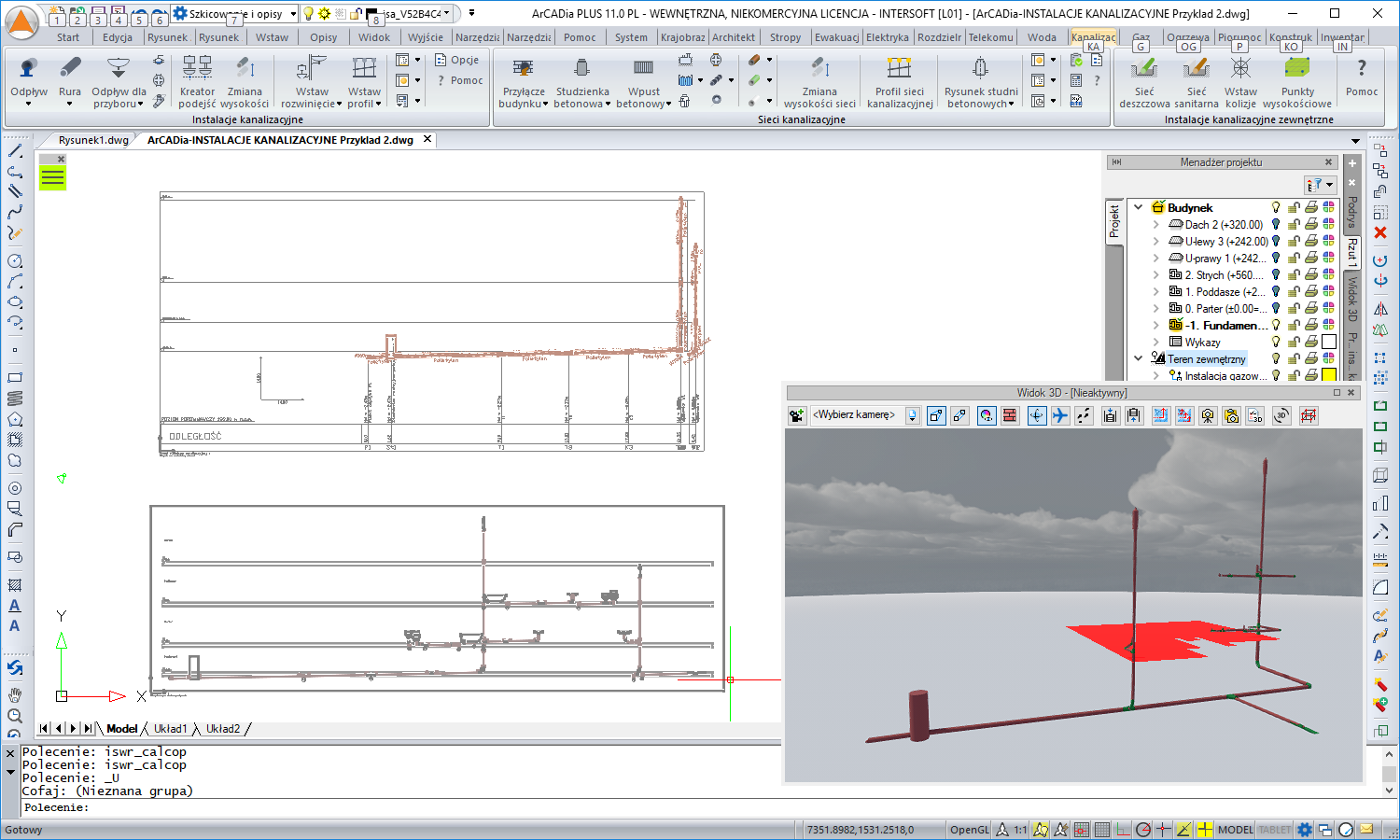Screen dimensions: 1400x840
Task: Click the 3D rotate icon in Widok 3D
Action: (x=1281, y=415)
